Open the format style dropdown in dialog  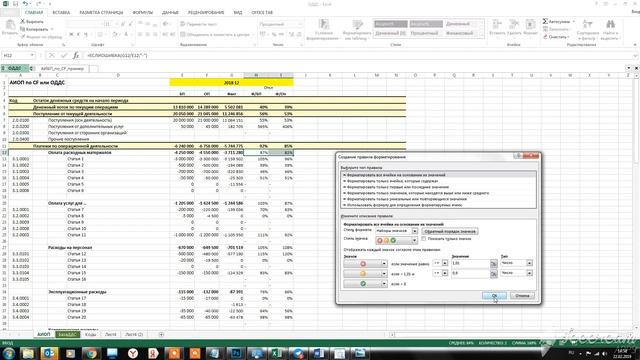414,231
